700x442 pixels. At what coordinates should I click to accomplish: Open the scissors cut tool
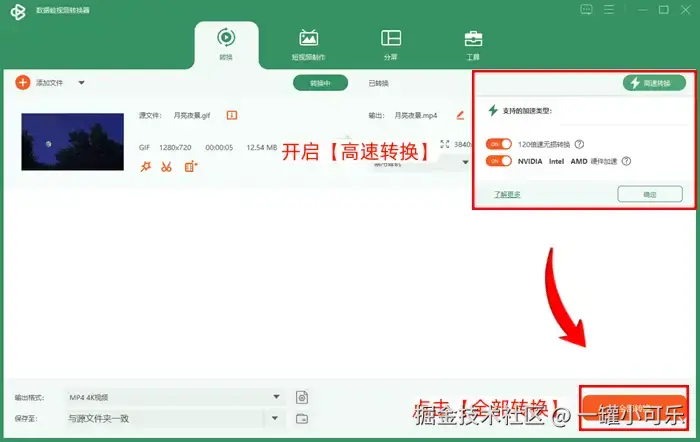(x=167, y=167)
